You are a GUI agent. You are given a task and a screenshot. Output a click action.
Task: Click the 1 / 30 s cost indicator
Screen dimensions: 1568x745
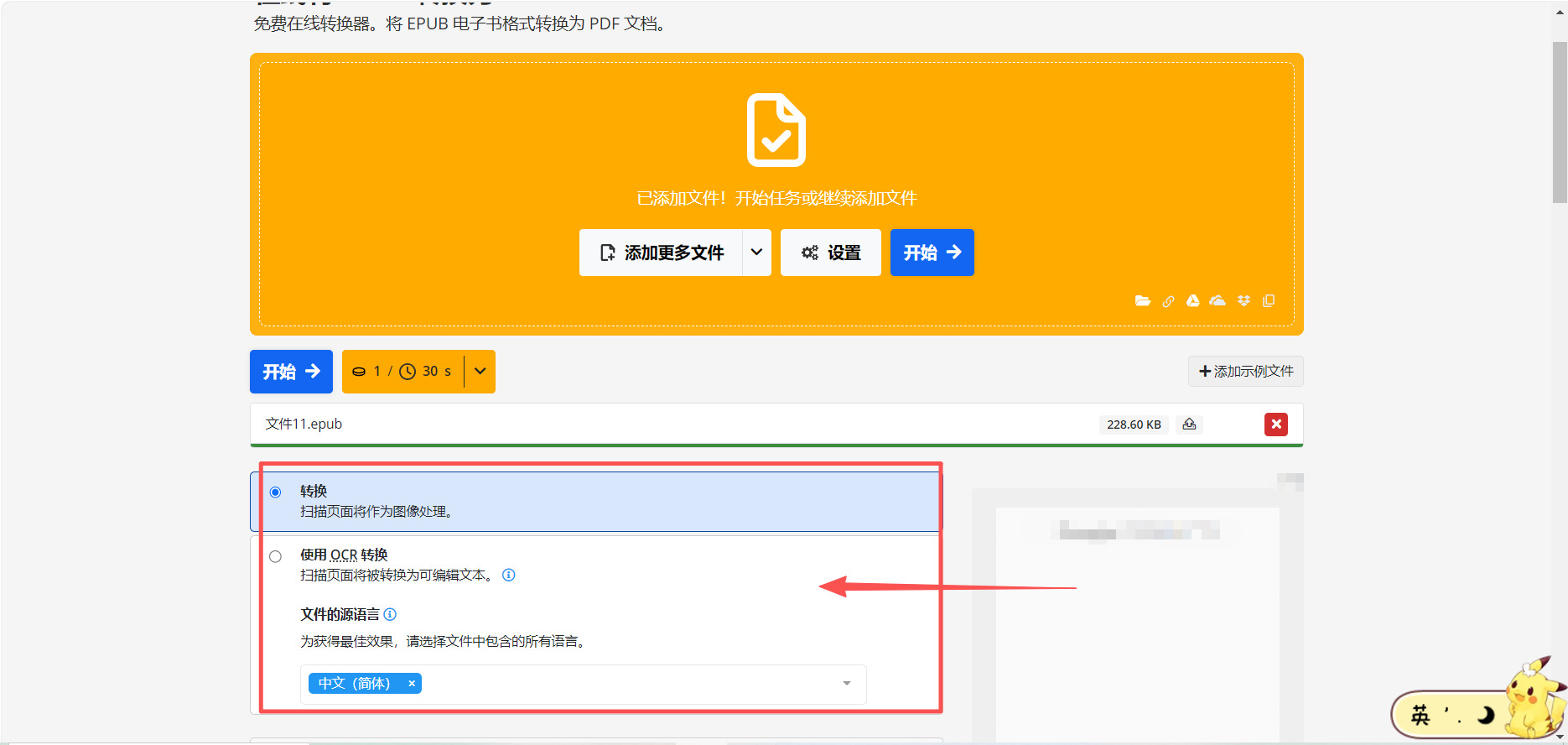click(403, 372)
